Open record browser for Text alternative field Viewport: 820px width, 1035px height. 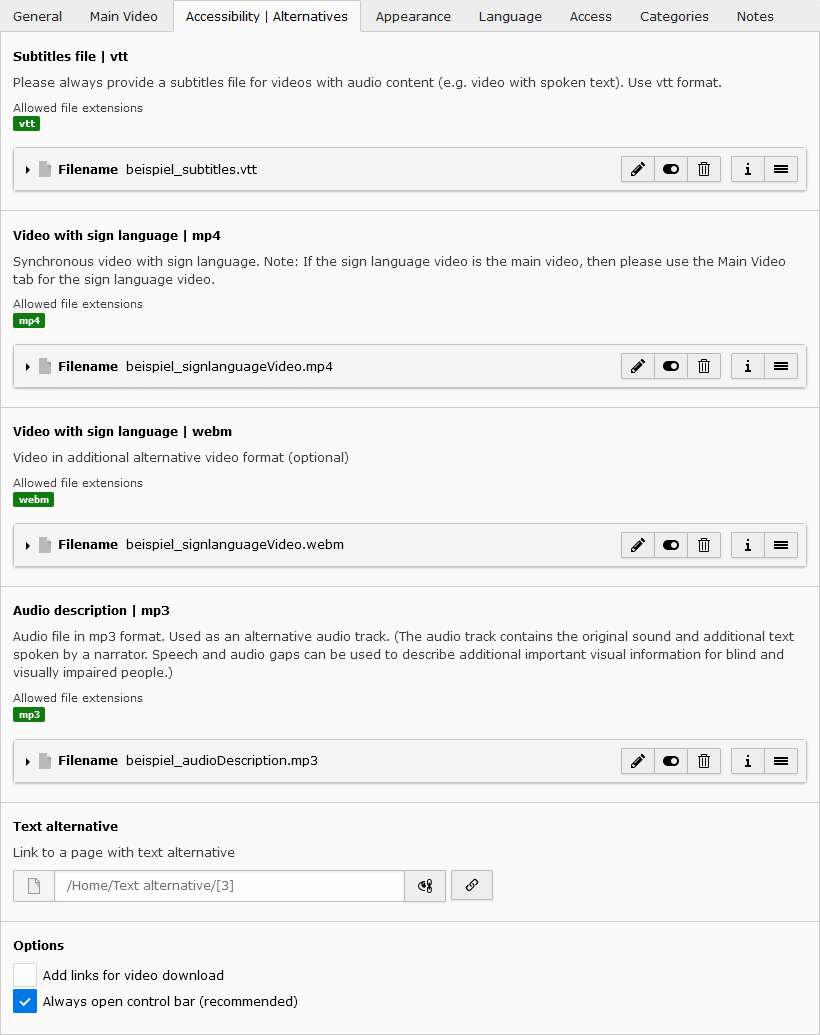(425, 885)
